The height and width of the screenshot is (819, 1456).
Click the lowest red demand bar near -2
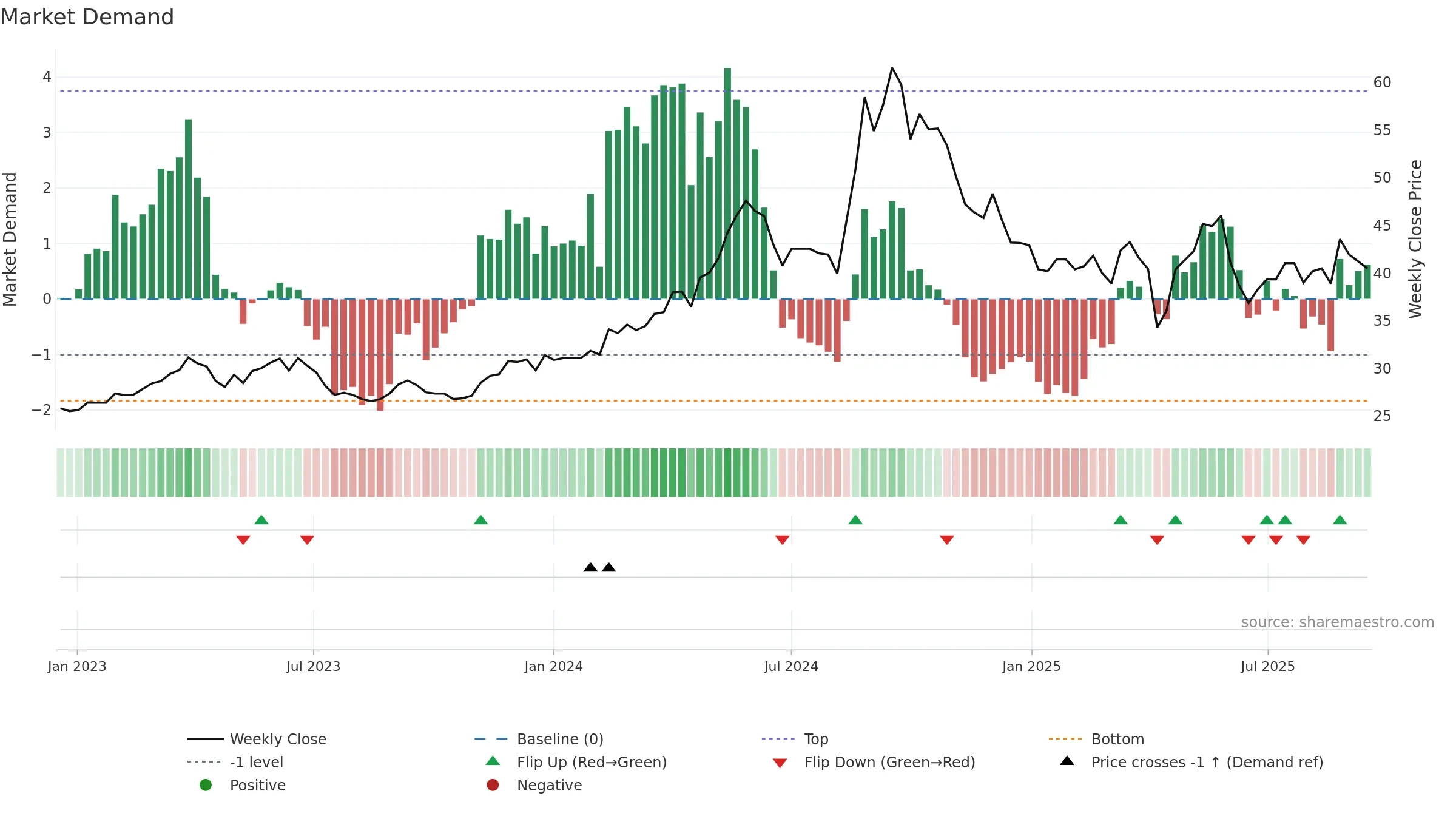tap(380, 355)
